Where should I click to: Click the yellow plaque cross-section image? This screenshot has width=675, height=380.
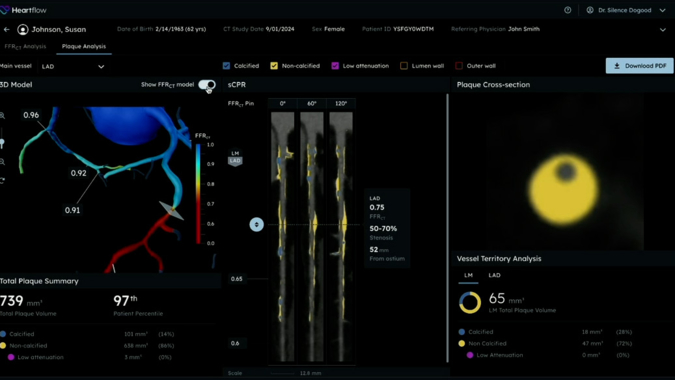tap(564, 189)
